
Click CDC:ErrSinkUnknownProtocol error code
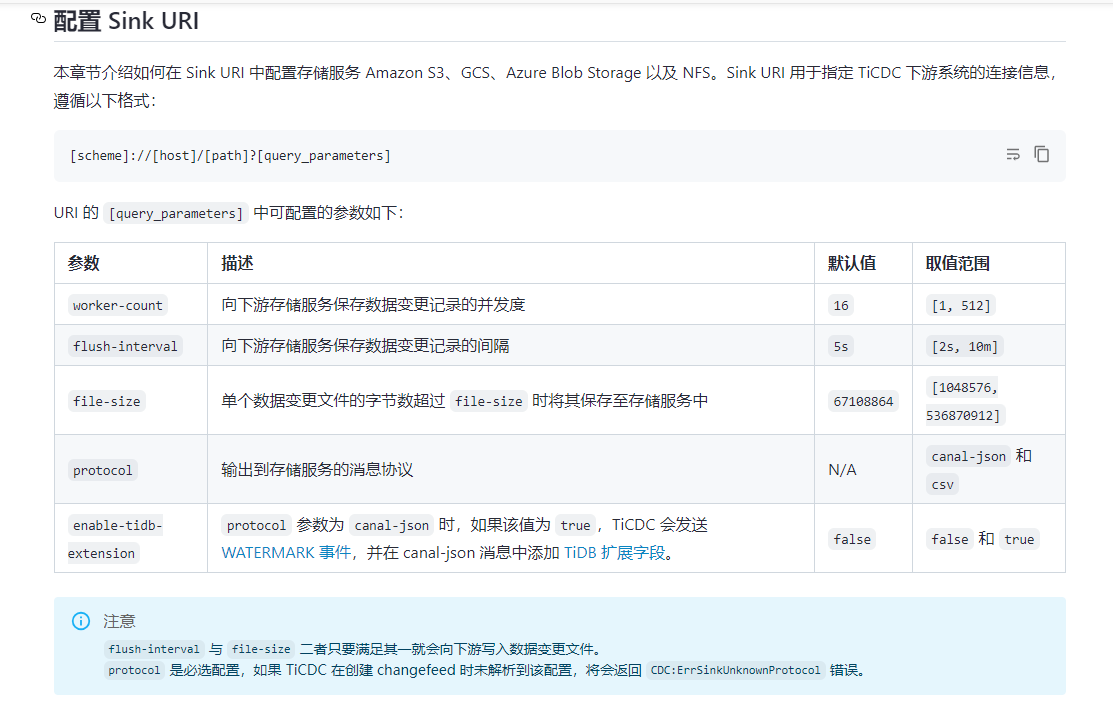[735, 670]
